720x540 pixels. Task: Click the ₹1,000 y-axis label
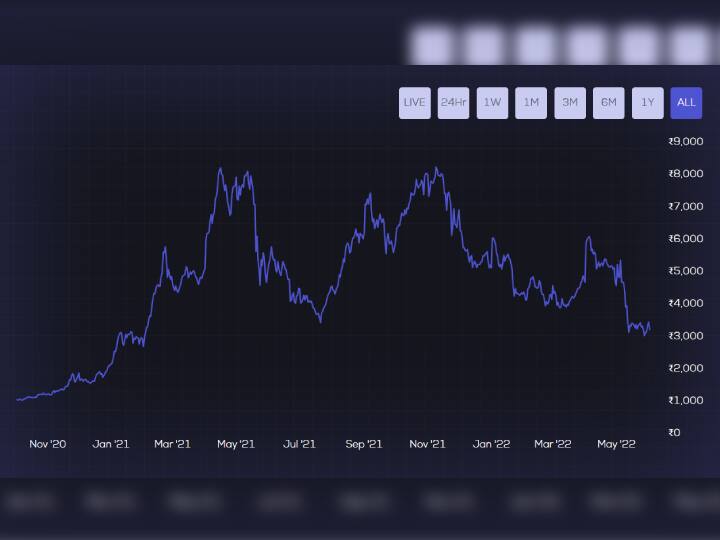685,400
